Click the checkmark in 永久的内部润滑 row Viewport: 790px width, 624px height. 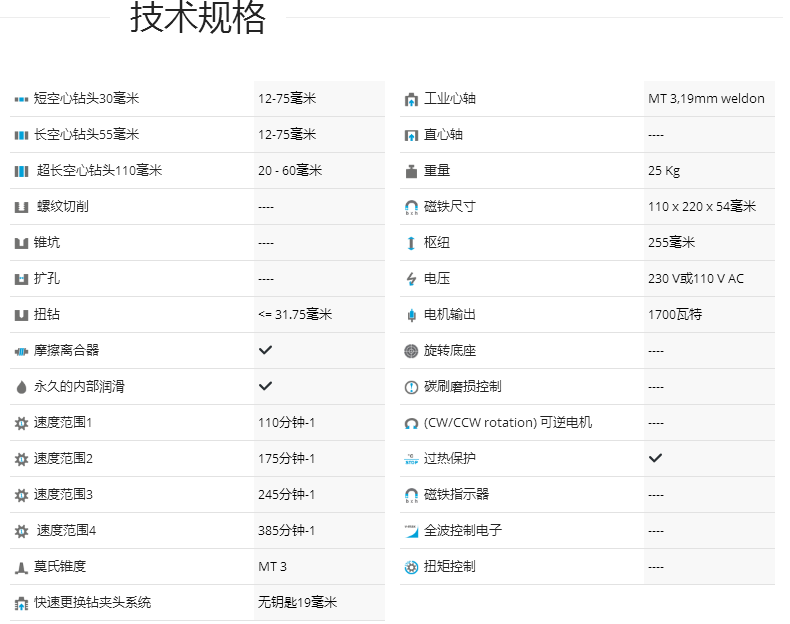(265, 386)
